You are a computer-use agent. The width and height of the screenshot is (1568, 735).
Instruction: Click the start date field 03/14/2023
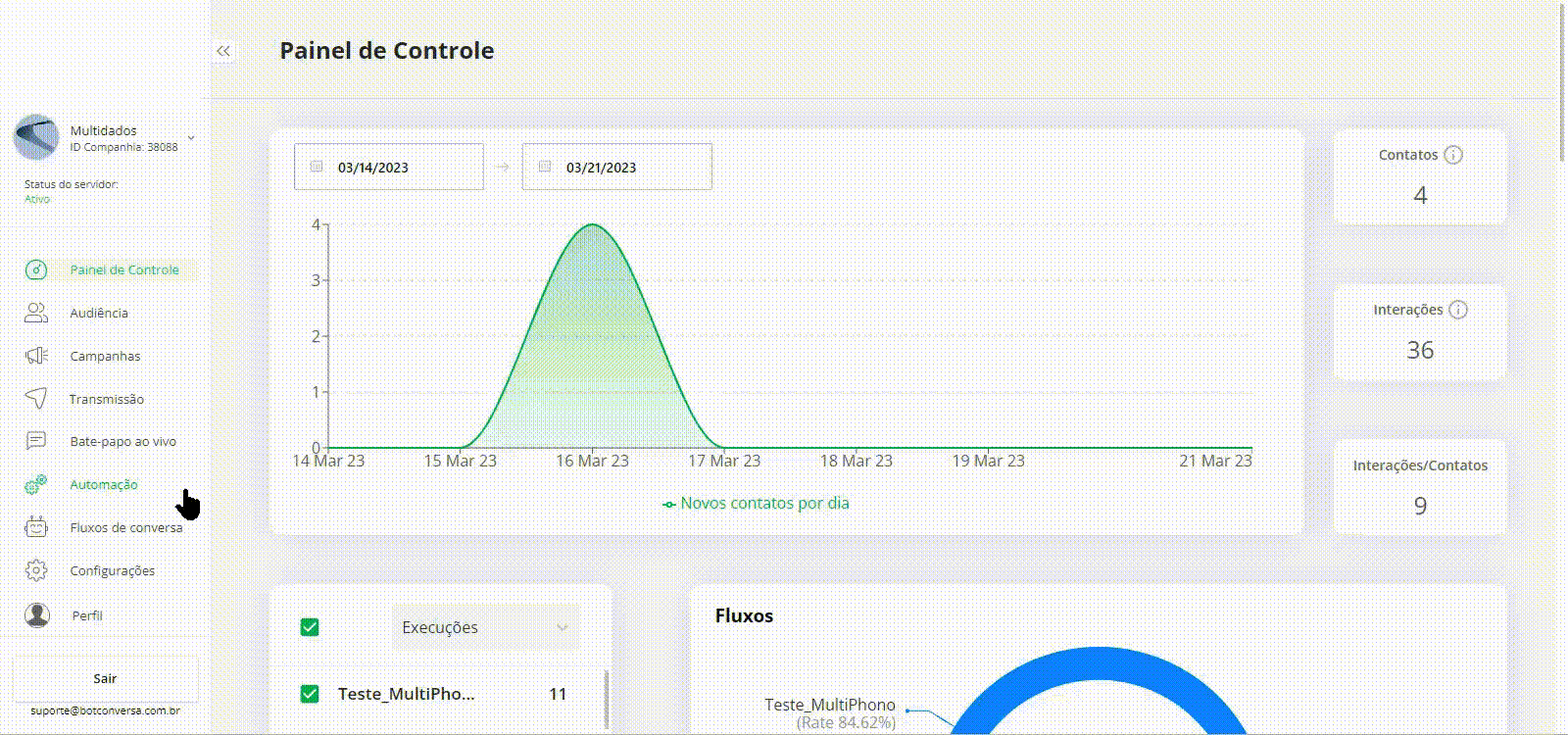click(x=389, y=168)
